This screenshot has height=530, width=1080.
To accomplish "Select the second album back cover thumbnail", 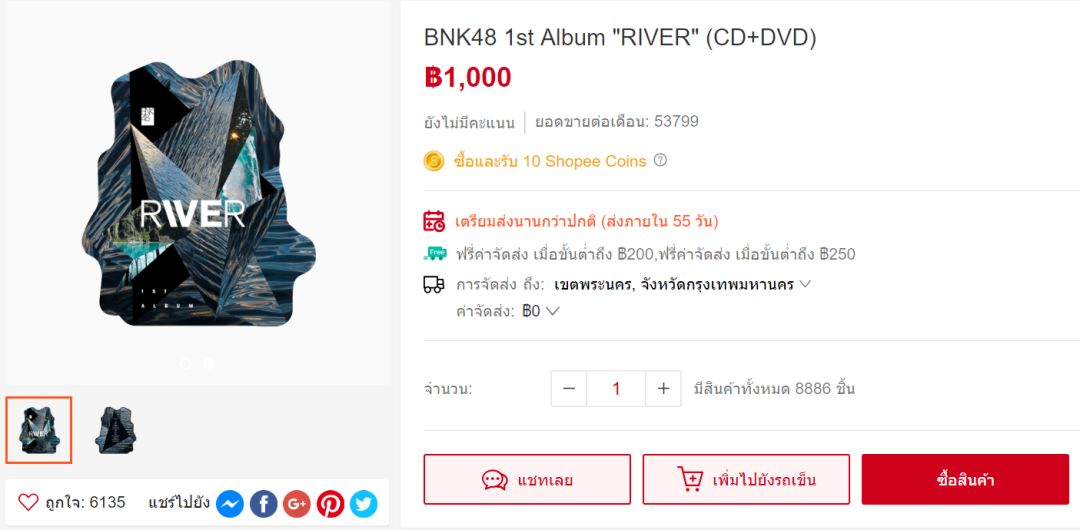I will pyautogui.click(x=115, y=430).
